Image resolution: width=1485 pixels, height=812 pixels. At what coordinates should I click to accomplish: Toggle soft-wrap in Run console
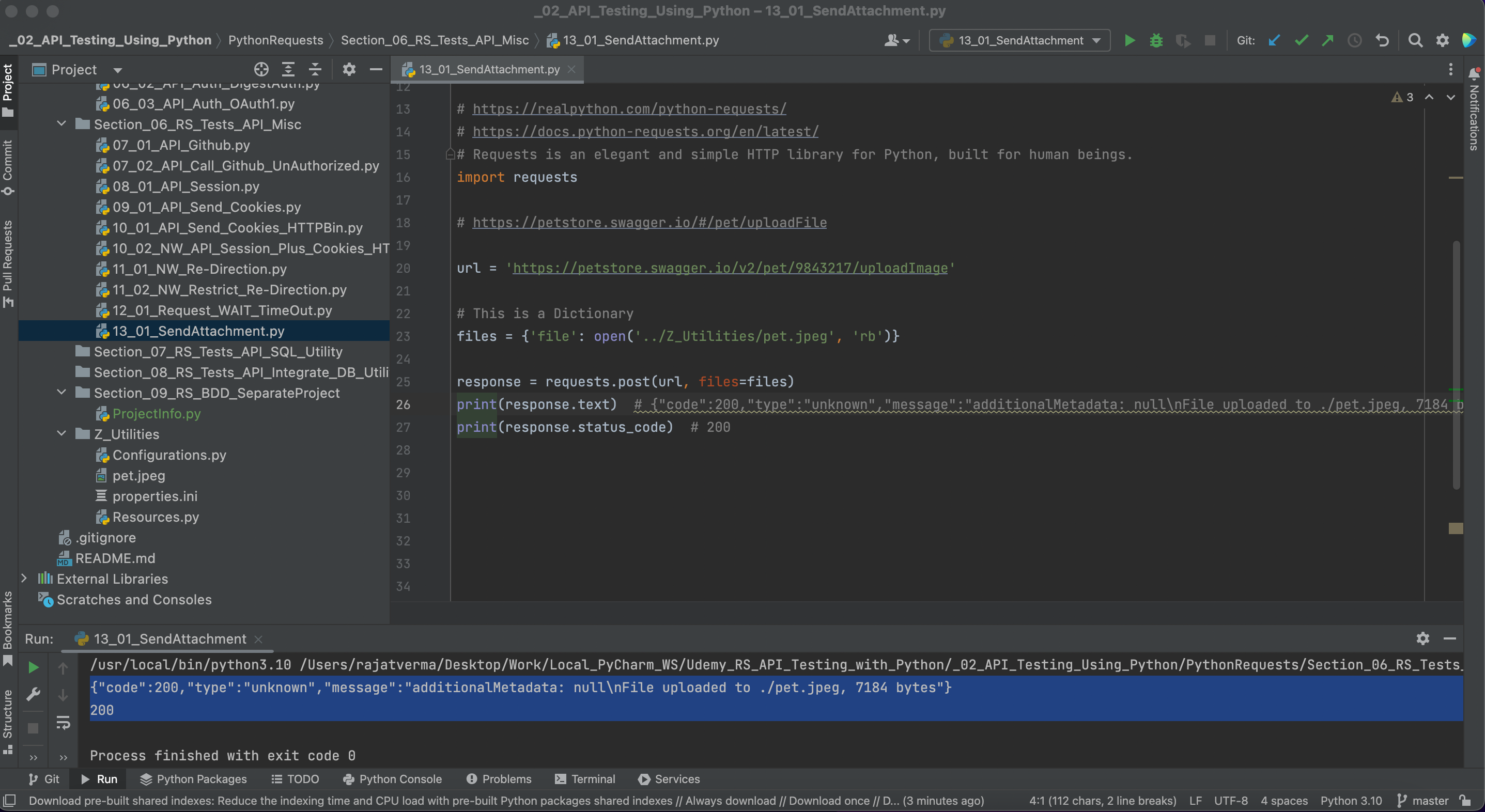pyautogui.click(x=63, y=723)
